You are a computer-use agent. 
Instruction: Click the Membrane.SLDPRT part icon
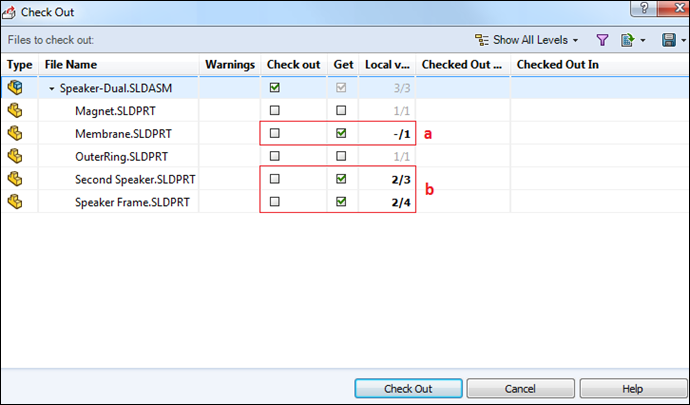point(15,133)
